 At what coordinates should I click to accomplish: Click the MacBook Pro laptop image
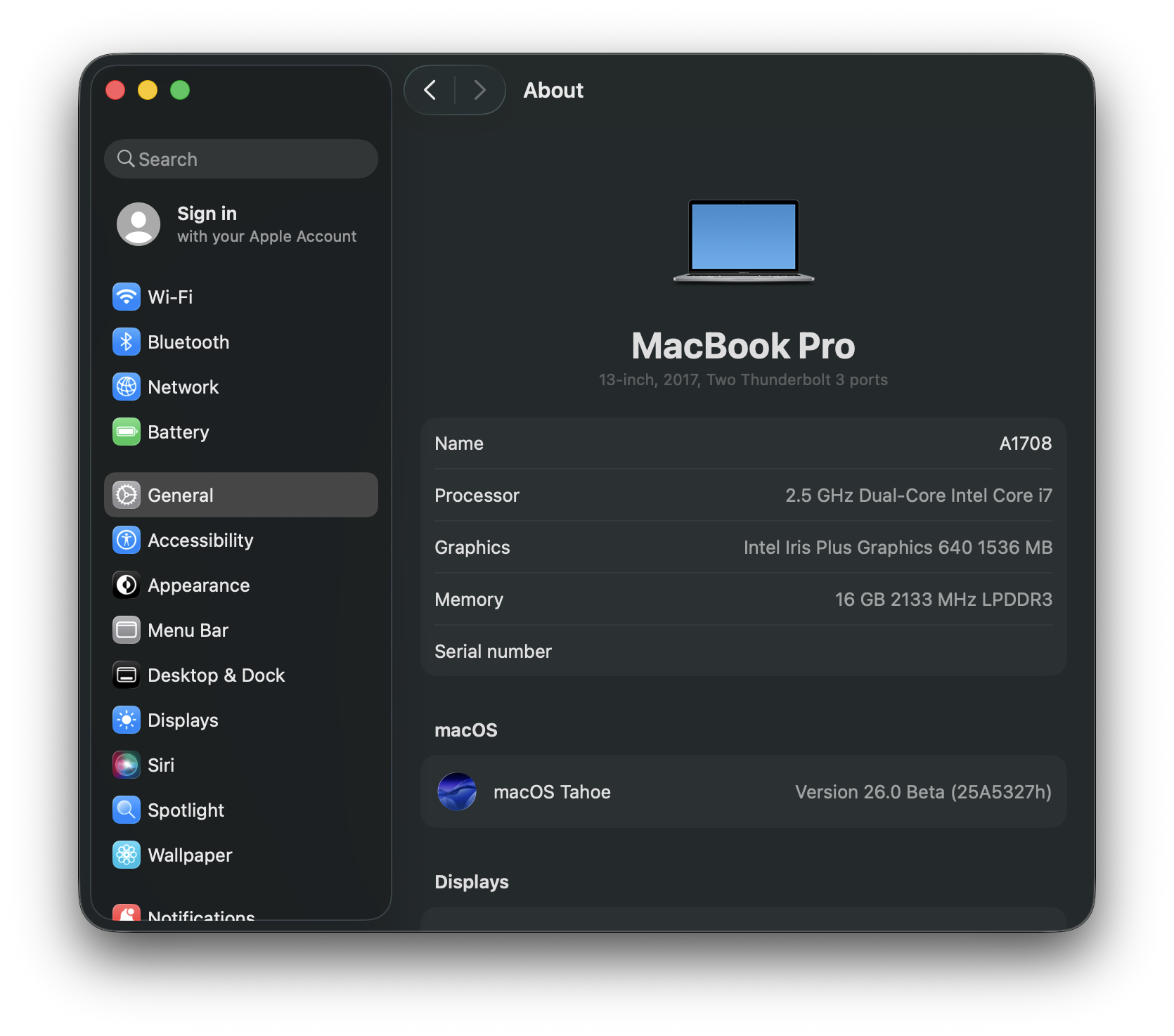[744, 241]
